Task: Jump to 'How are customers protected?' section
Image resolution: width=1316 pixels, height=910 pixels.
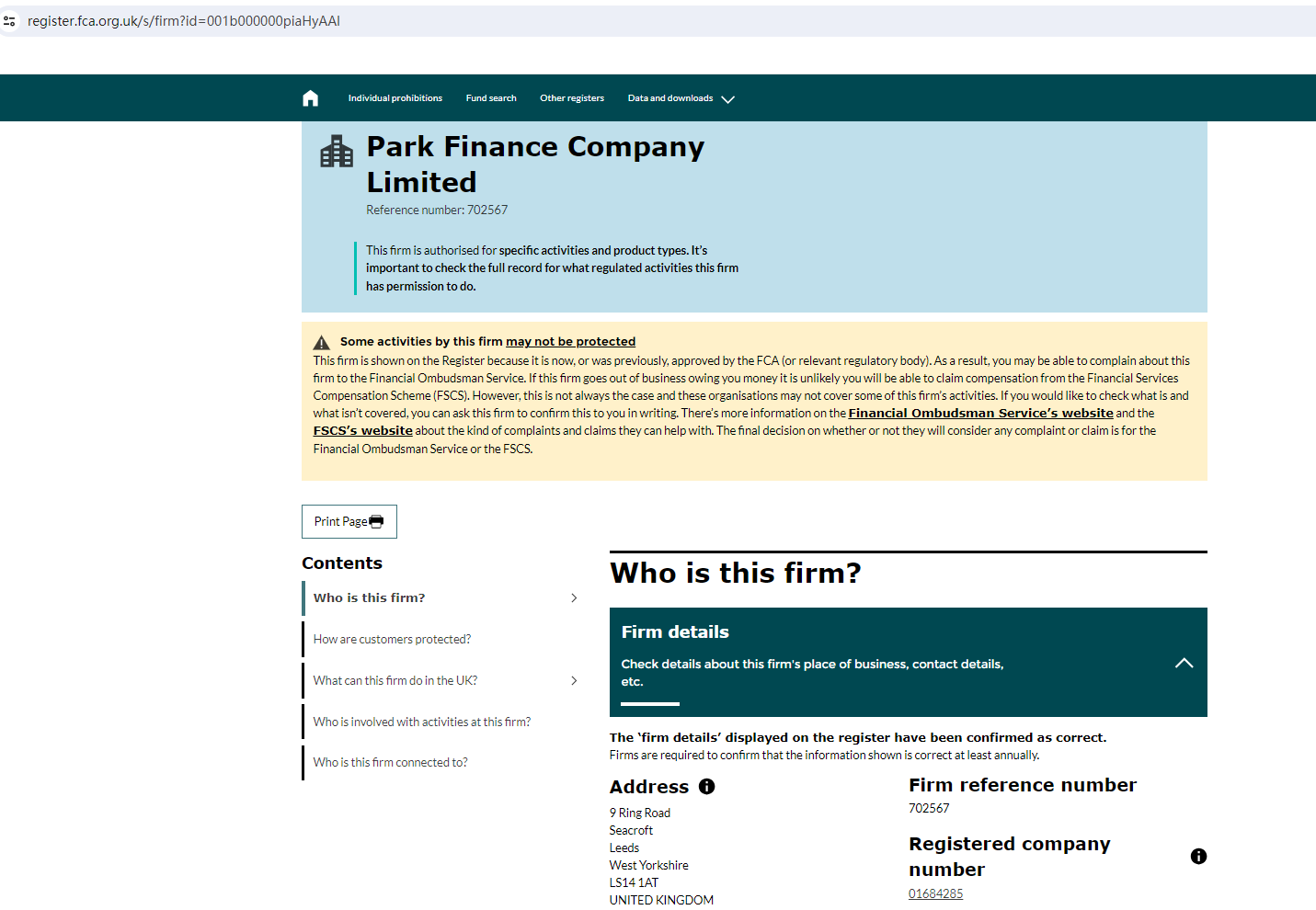Action: (x=392, y=640)
